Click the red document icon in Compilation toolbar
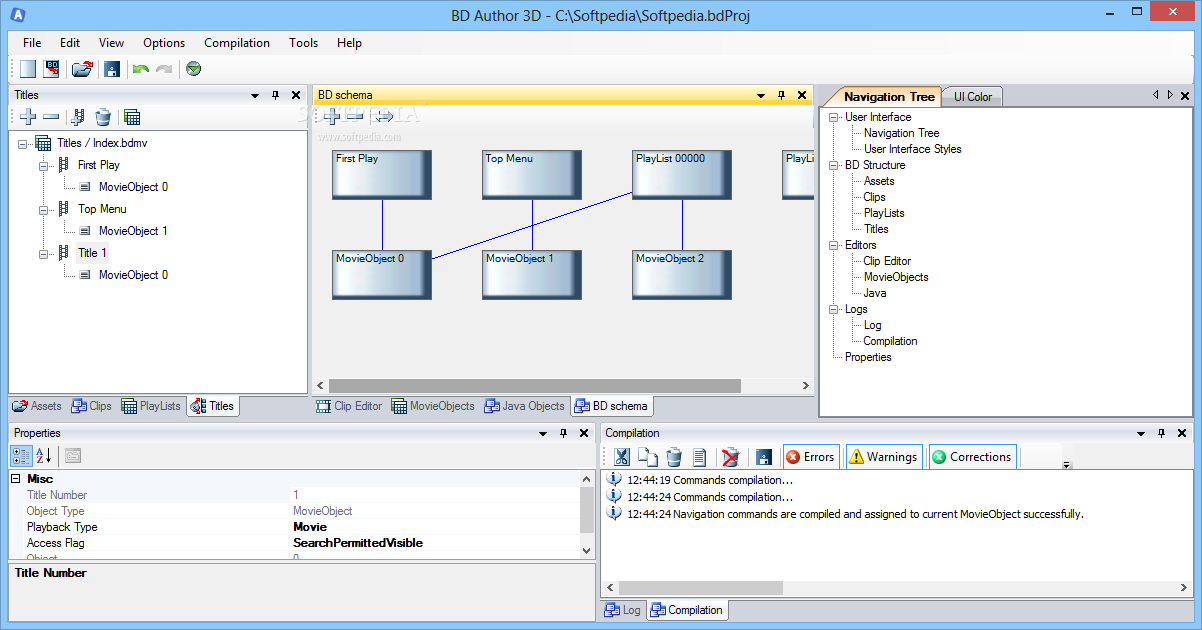The image size is (1202, 630). [700, 457]
